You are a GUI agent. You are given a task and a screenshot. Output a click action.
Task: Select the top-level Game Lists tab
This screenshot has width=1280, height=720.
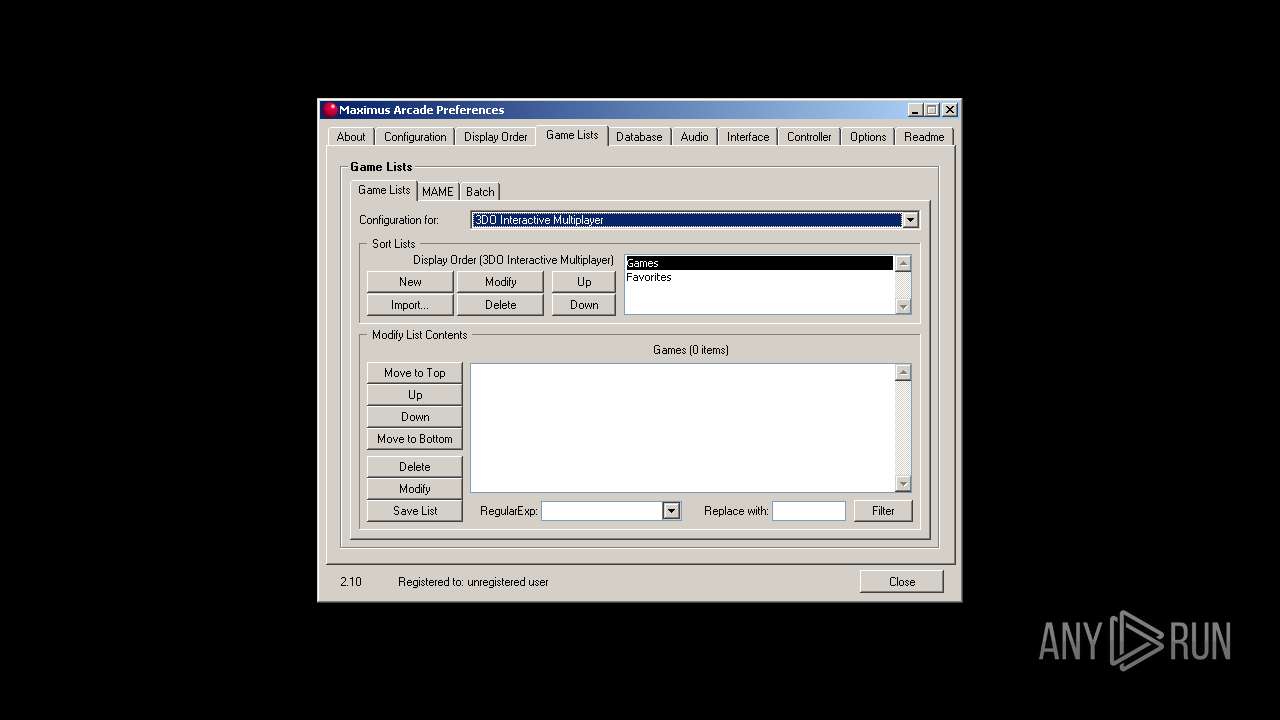pos(572,135)
